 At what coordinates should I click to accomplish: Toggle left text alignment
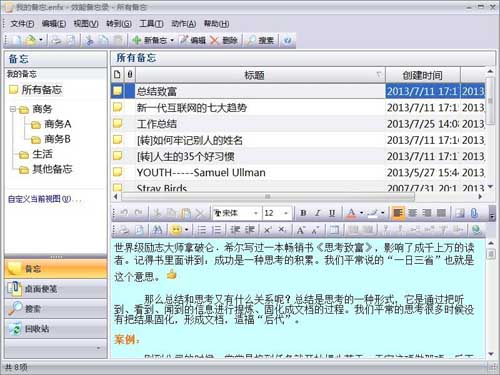pyautogui.click(x=398, y=213)
